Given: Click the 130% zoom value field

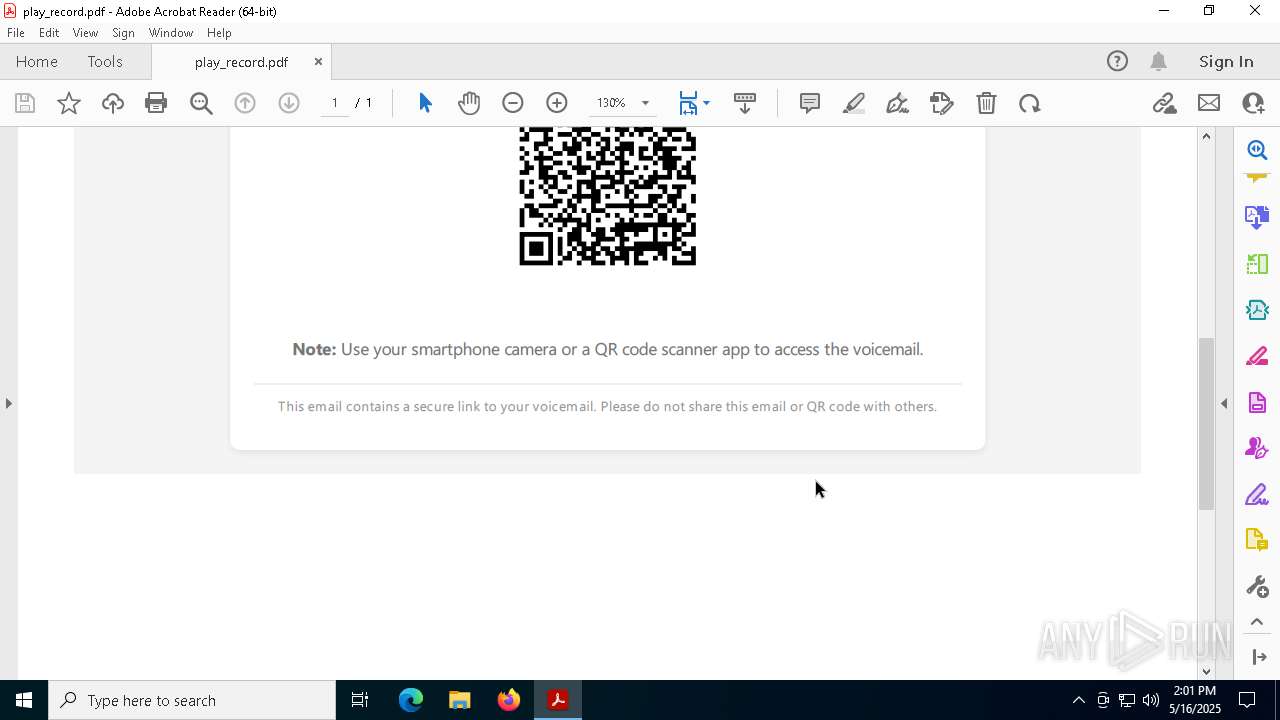Looking at the screenshot, I should (611, 103).
